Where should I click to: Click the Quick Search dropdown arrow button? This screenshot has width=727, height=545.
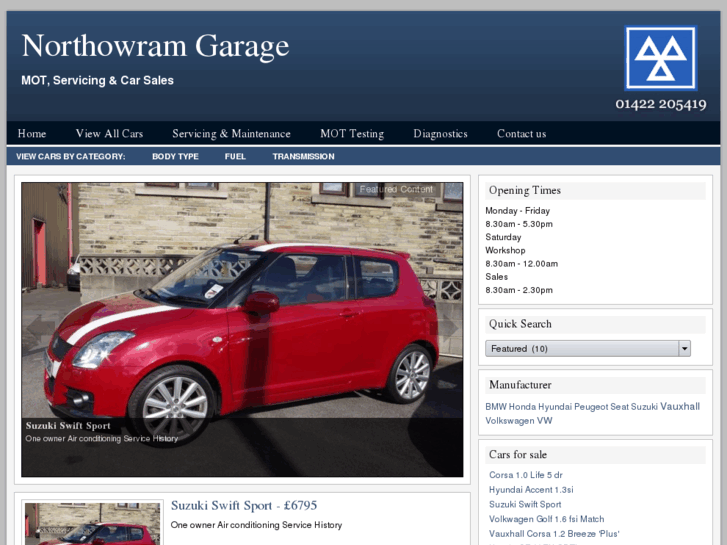[x=684, y=348]
